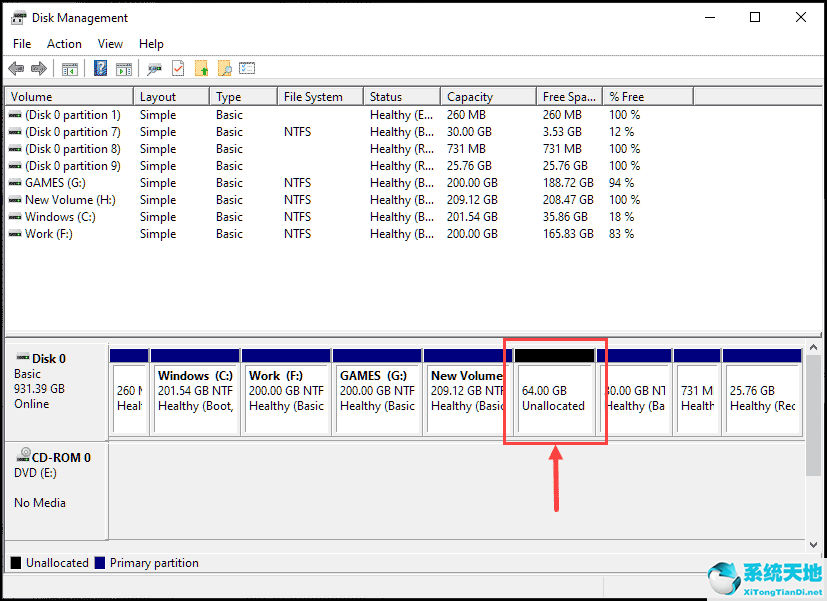The image size is (827, 601).
Task: Open the File menu
Action: click(21, 43)
